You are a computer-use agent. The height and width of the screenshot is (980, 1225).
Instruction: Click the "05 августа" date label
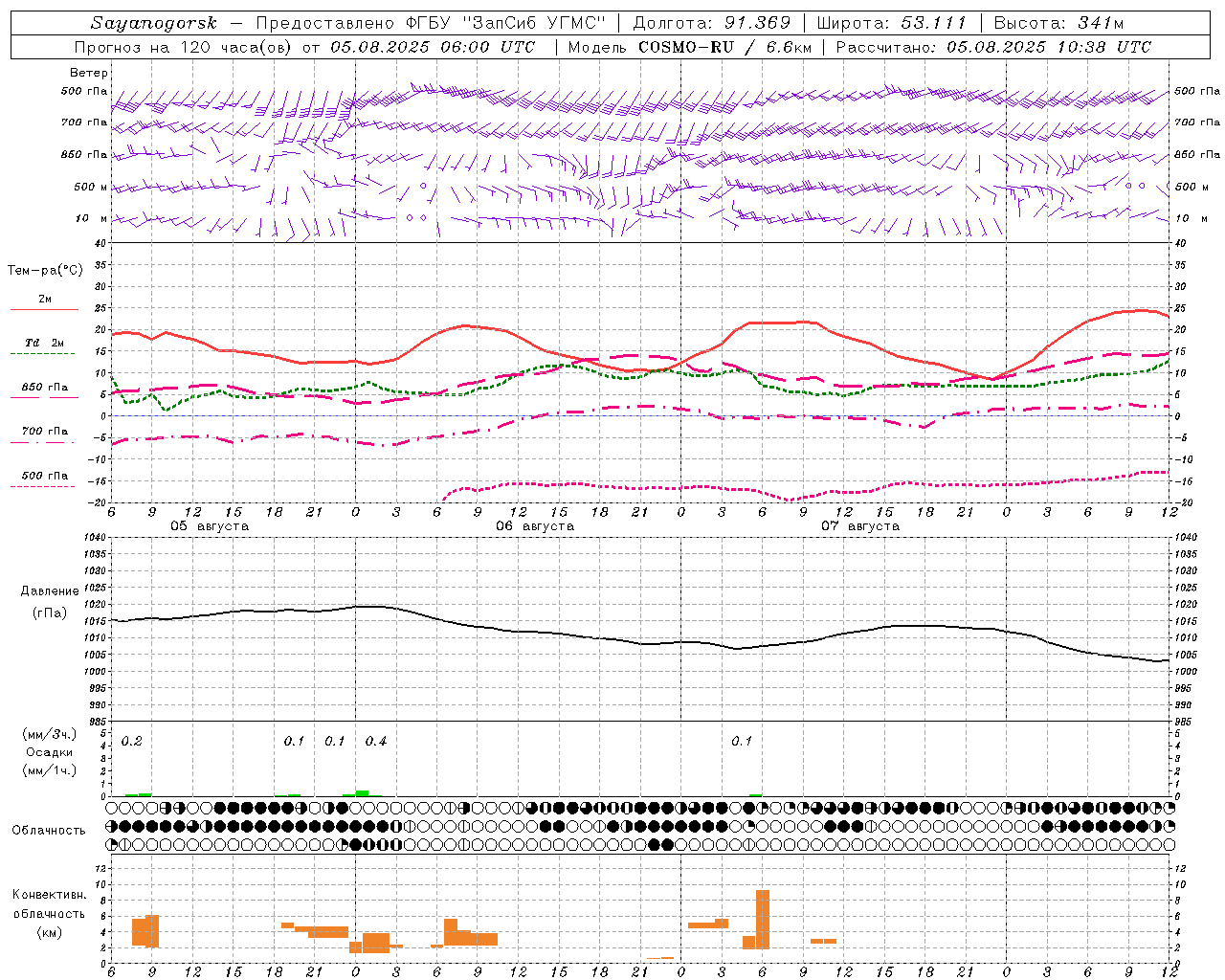coord(210,526)
